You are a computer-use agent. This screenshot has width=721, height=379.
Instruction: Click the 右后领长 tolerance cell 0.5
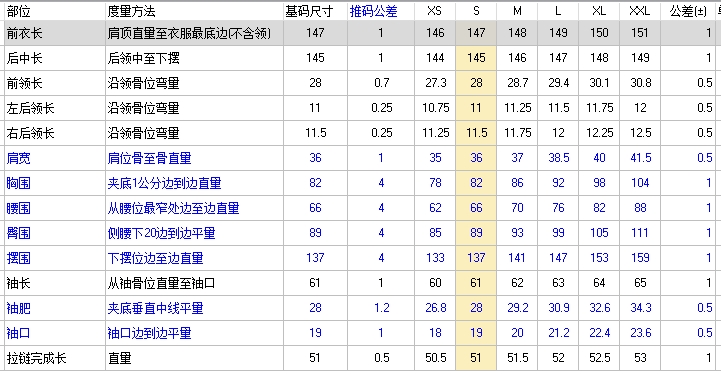point(704,133)
